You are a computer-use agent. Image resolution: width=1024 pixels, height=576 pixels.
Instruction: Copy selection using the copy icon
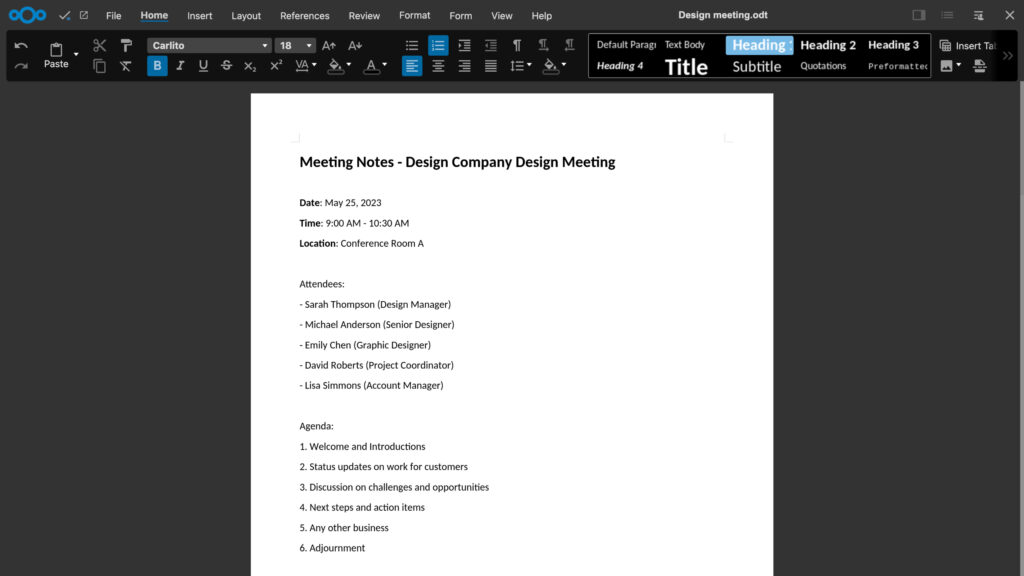point(99,66)
